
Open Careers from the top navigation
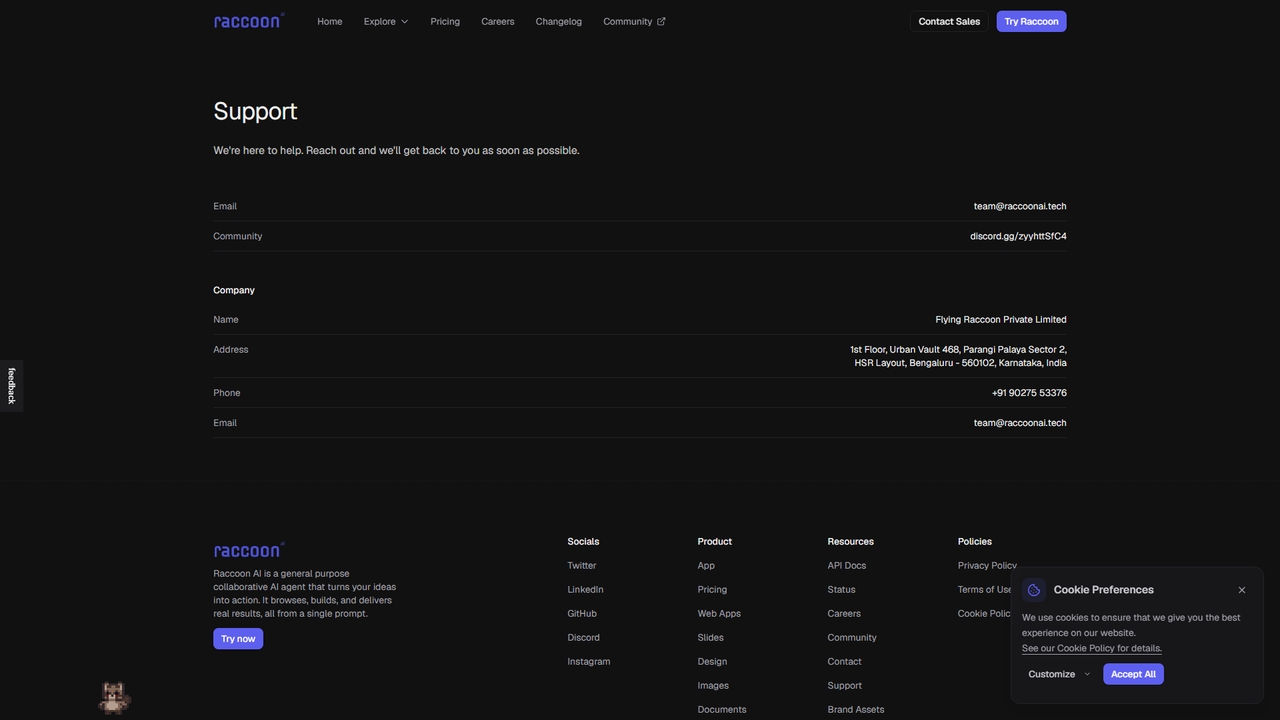coord(498,21)
